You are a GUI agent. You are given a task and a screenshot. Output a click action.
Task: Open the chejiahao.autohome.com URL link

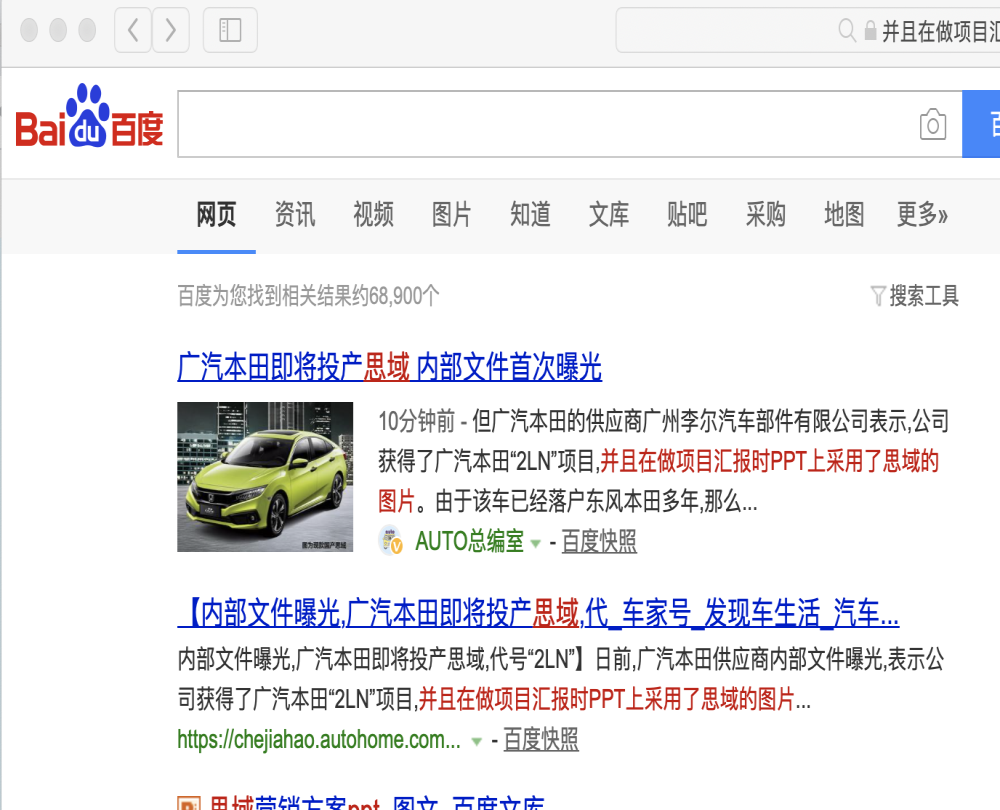click(x=319, y=740)
